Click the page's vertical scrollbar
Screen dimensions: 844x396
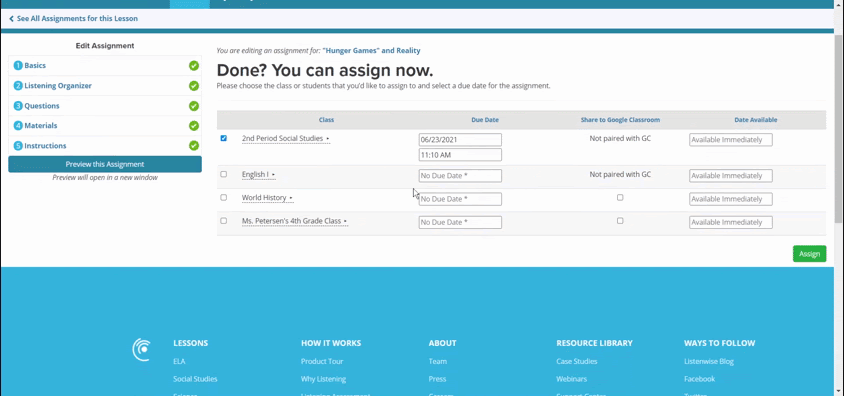839,129
